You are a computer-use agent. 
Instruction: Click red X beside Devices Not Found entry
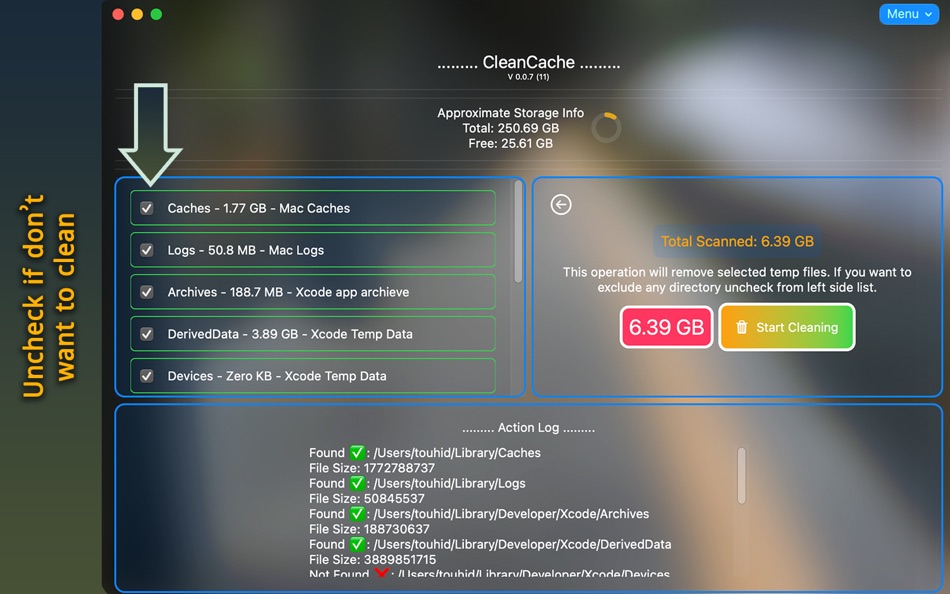click(381, 573)
